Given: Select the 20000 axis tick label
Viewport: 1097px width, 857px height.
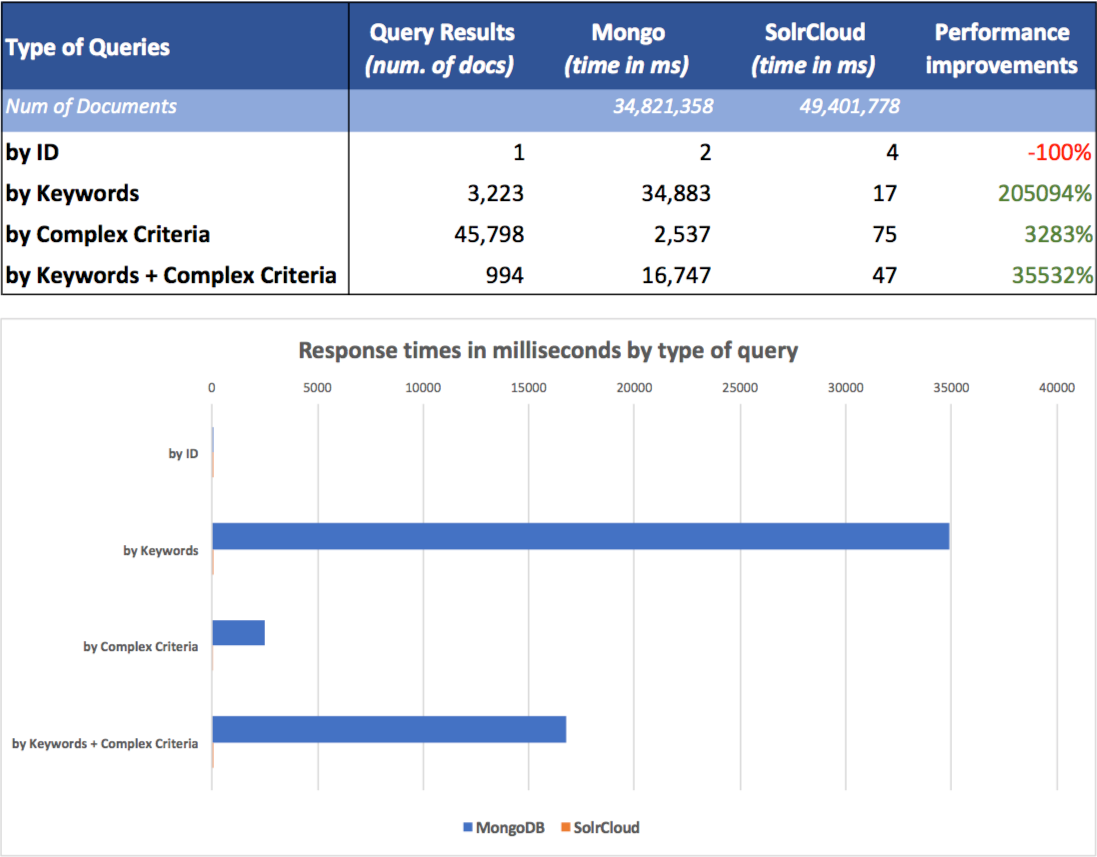Looking at the screenshot, I should [634, 388].
